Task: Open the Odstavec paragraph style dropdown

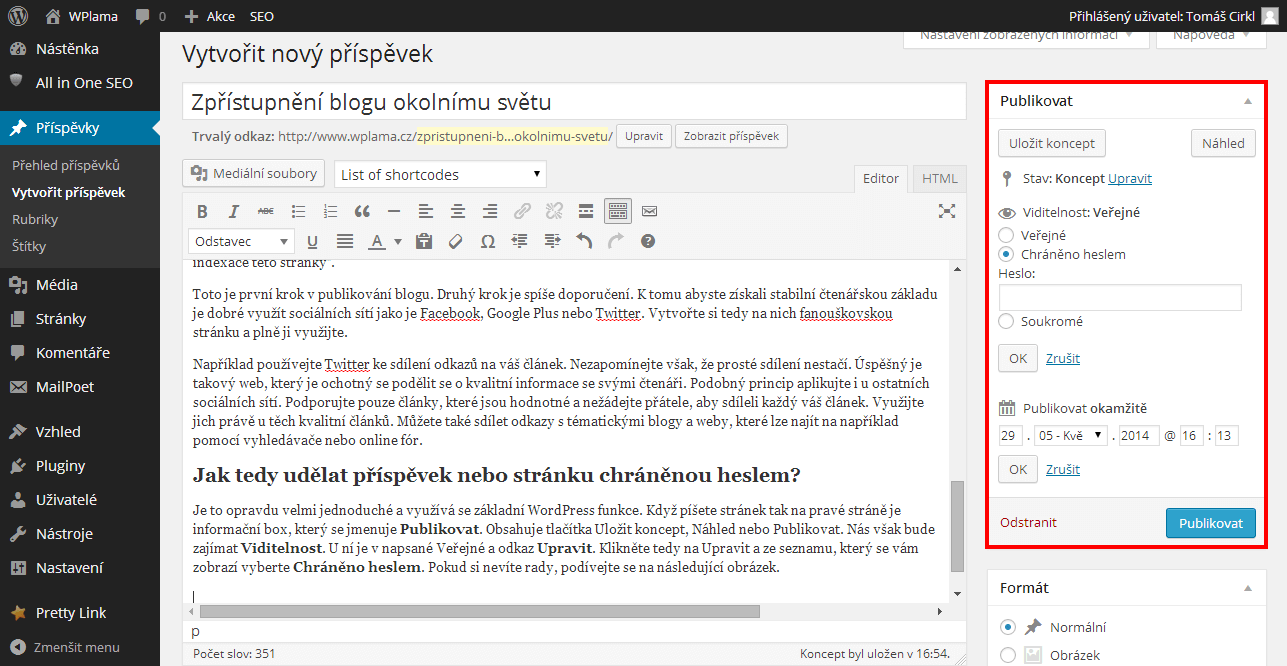Action: pyautogui.click(x=241, y=241)
